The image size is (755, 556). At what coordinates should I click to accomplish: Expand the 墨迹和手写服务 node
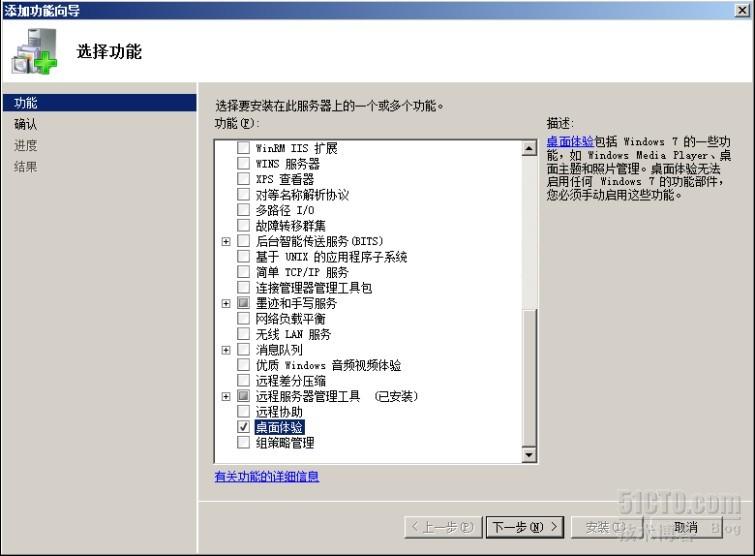pyautogui.click(x=226, y=303)
